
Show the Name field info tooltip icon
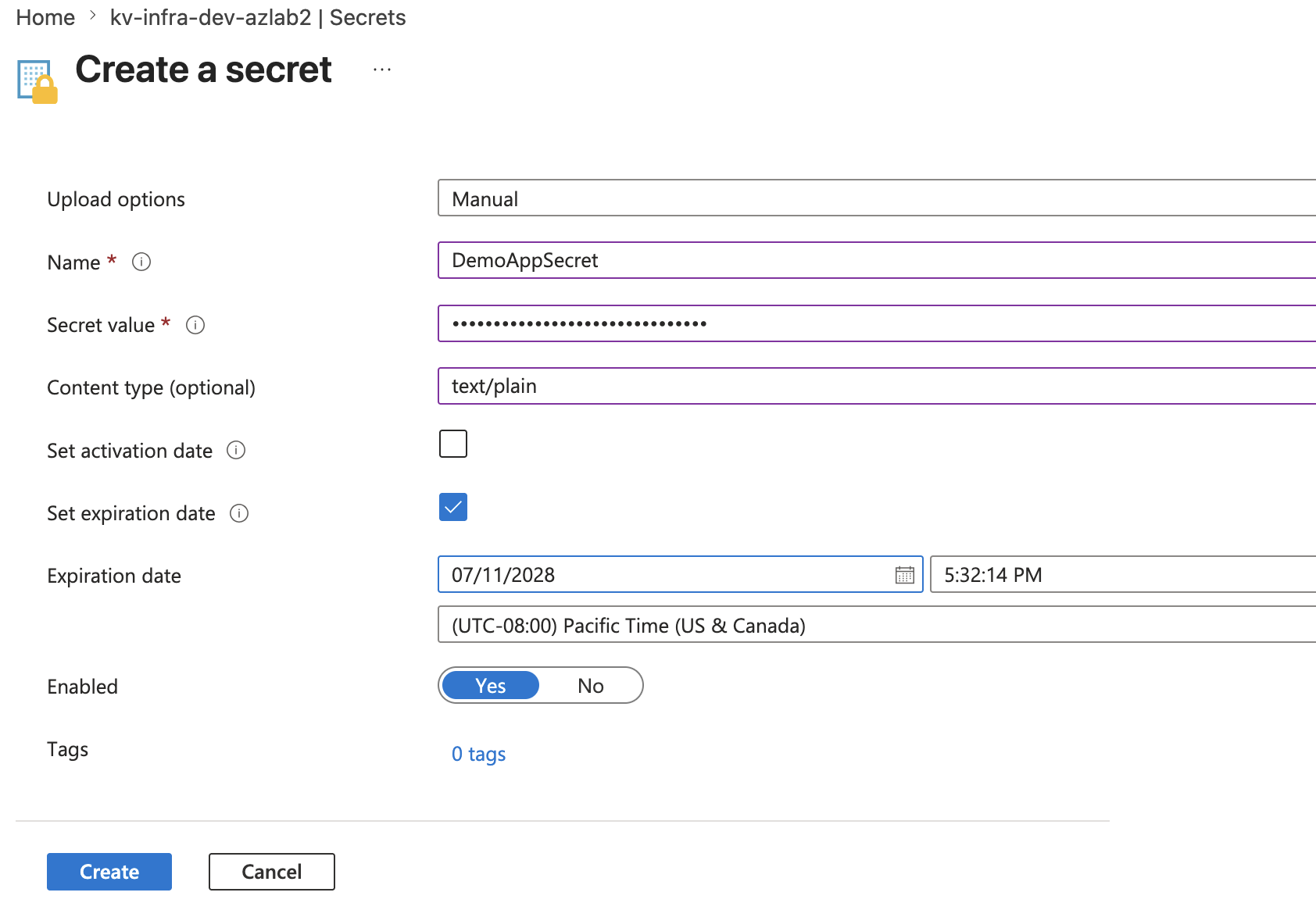(x=141, y=262)
